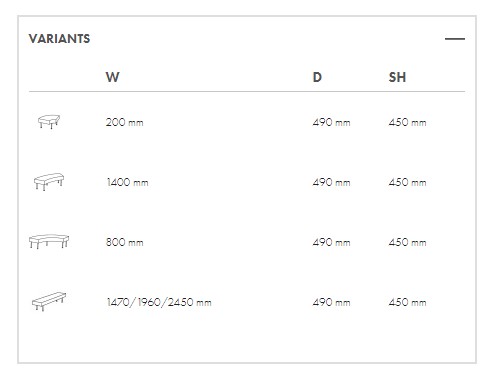Click 490 mm depth for 1400 mm bench
The width and height of the screenshot is (494, 377).
332,182
